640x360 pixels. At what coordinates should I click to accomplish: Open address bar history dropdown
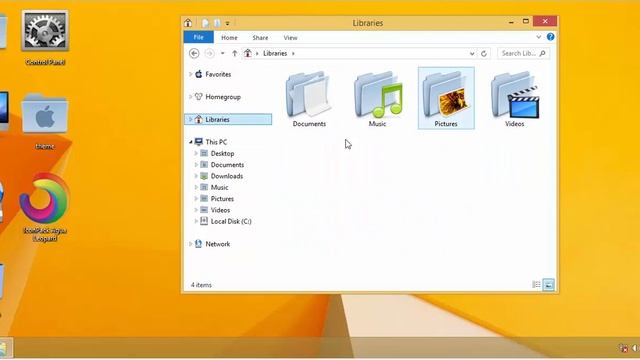[x=472, y=53]
